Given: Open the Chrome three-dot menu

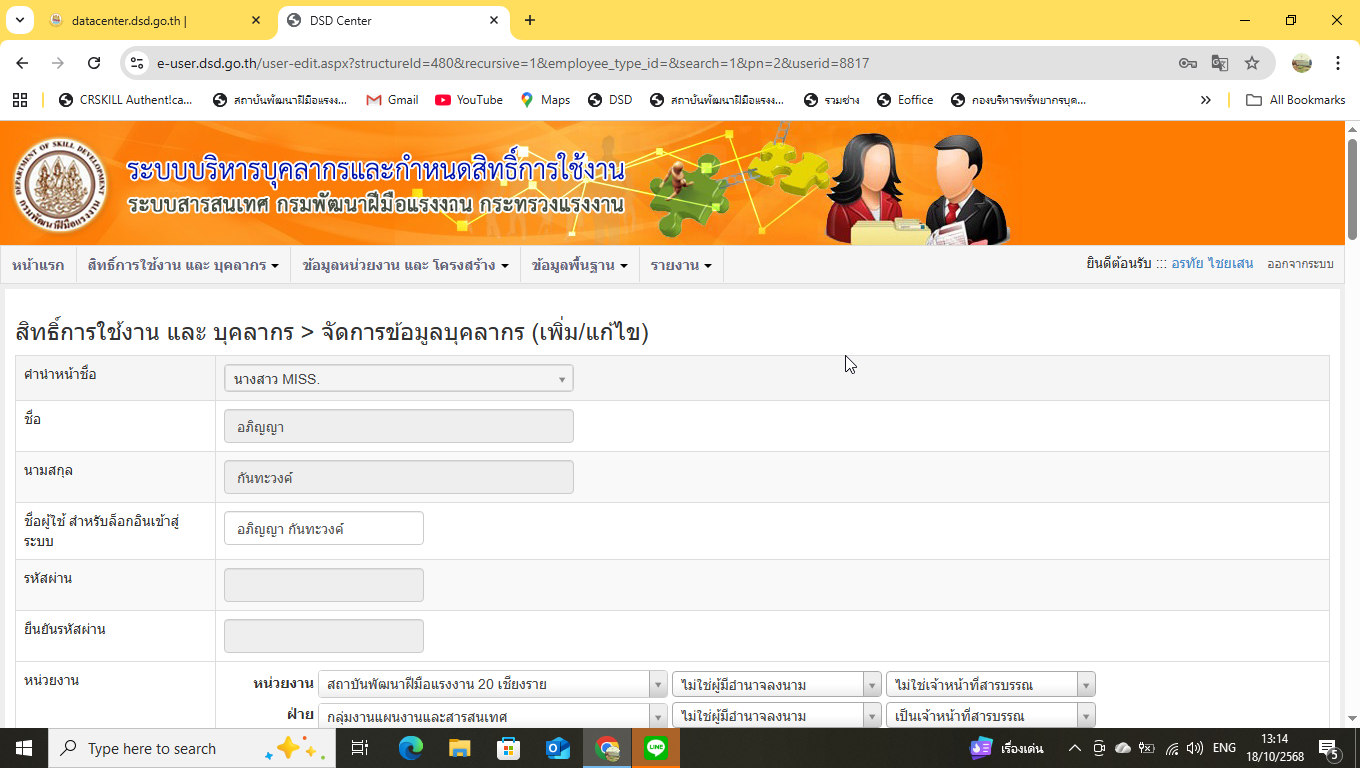Looking at the screenshot, I should 1338,63.
